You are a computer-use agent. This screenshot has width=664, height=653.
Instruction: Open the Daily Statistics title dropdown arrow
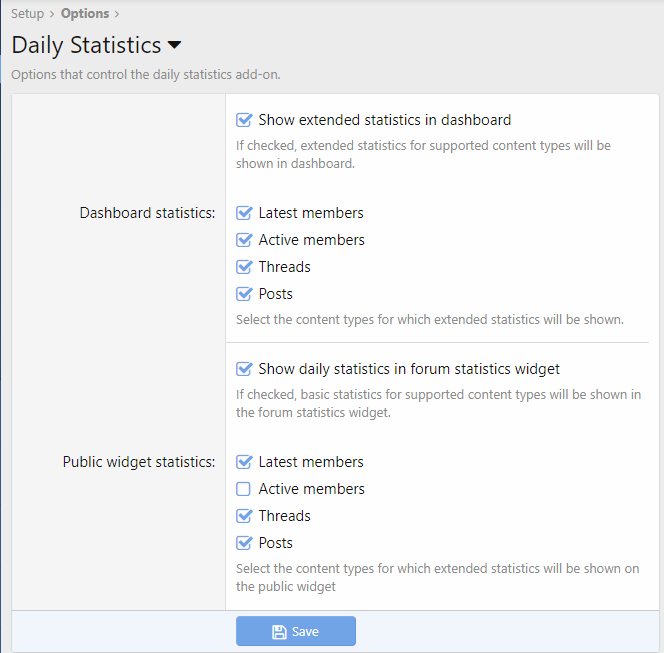175,46
